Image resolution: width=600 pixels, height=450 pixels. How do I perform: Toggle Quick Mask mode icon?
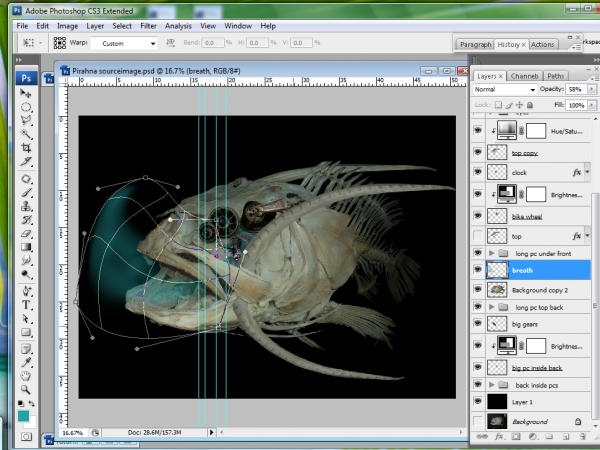point(26,437)
